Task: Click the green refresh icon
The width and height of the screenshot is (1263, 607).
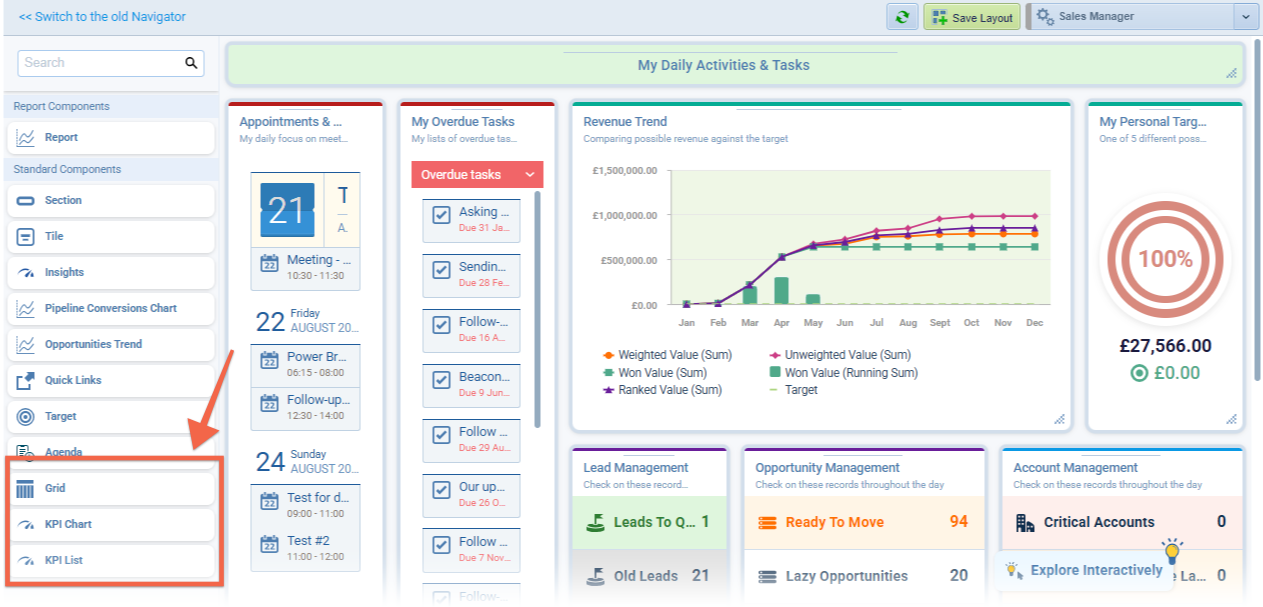Action: [901, 17]
